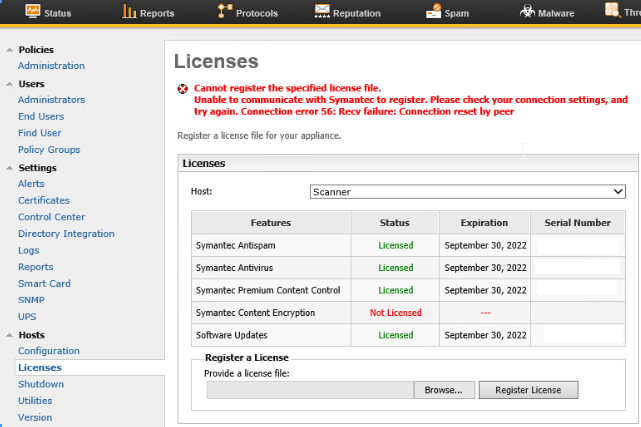Click the red error icon
The image size is (641, 427).
(x=183, y=89)
